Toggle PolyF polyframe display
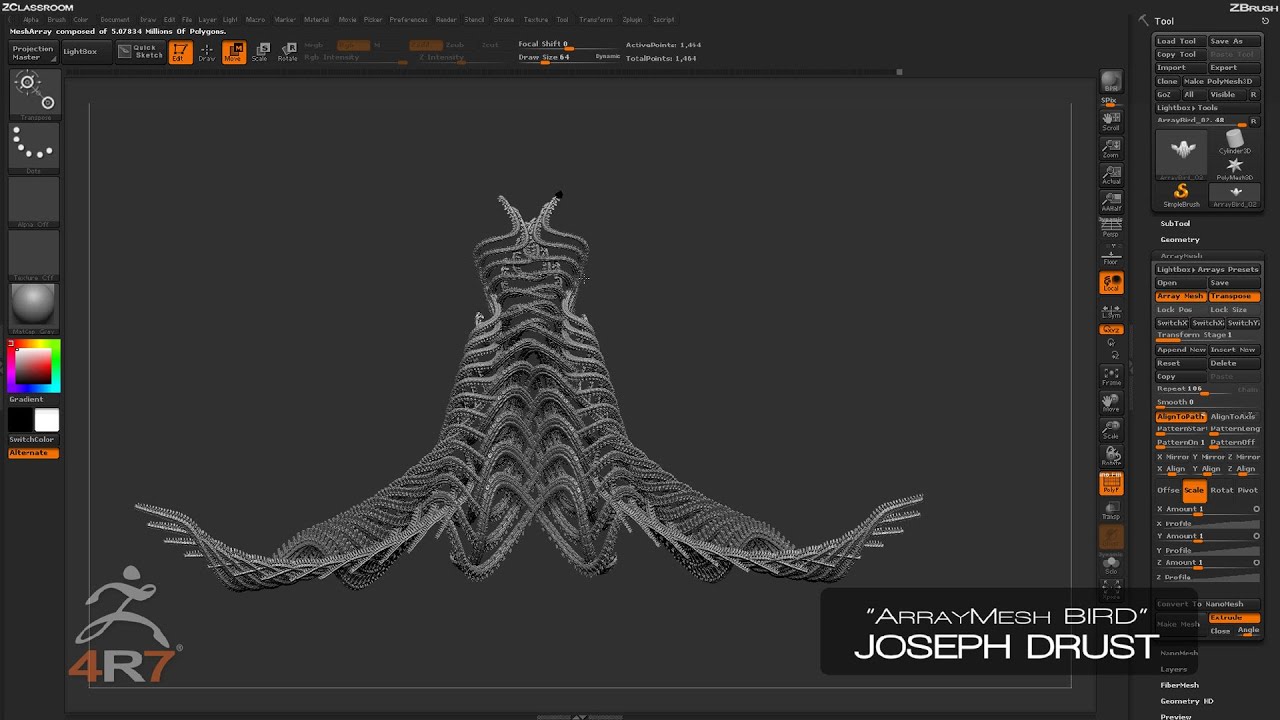This screenshot has height=720, width=1280. (x=1111, y=483)
